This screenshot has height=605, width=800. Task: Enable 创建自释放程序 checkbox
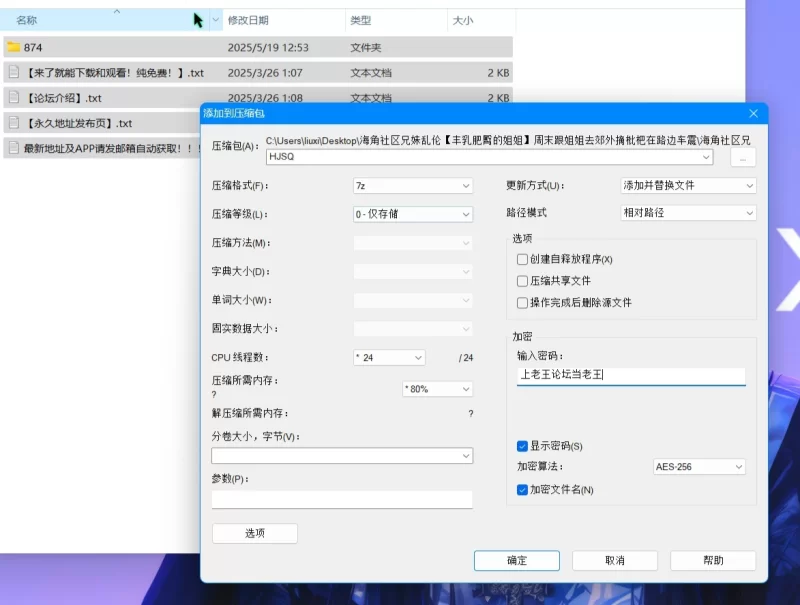pos(522,260)
